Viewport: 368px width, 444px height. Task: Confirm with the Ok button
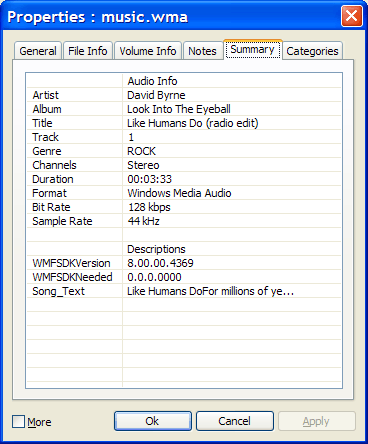153,421
